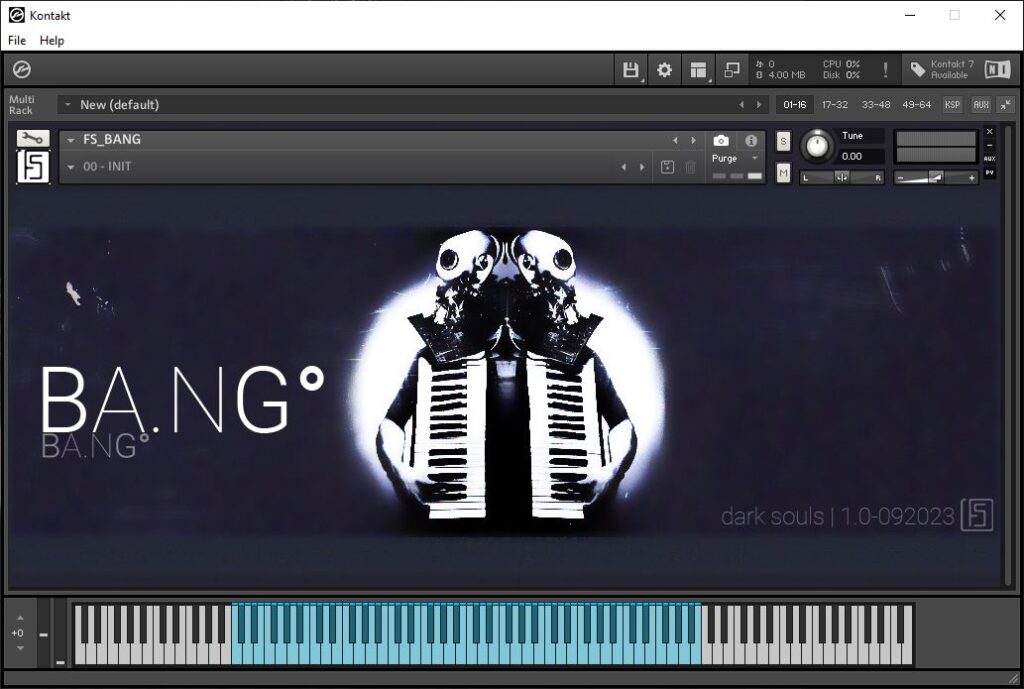1024x689 pixels.
Task: Click the CPU 0% readout
Action: click(x=841, y=64)
